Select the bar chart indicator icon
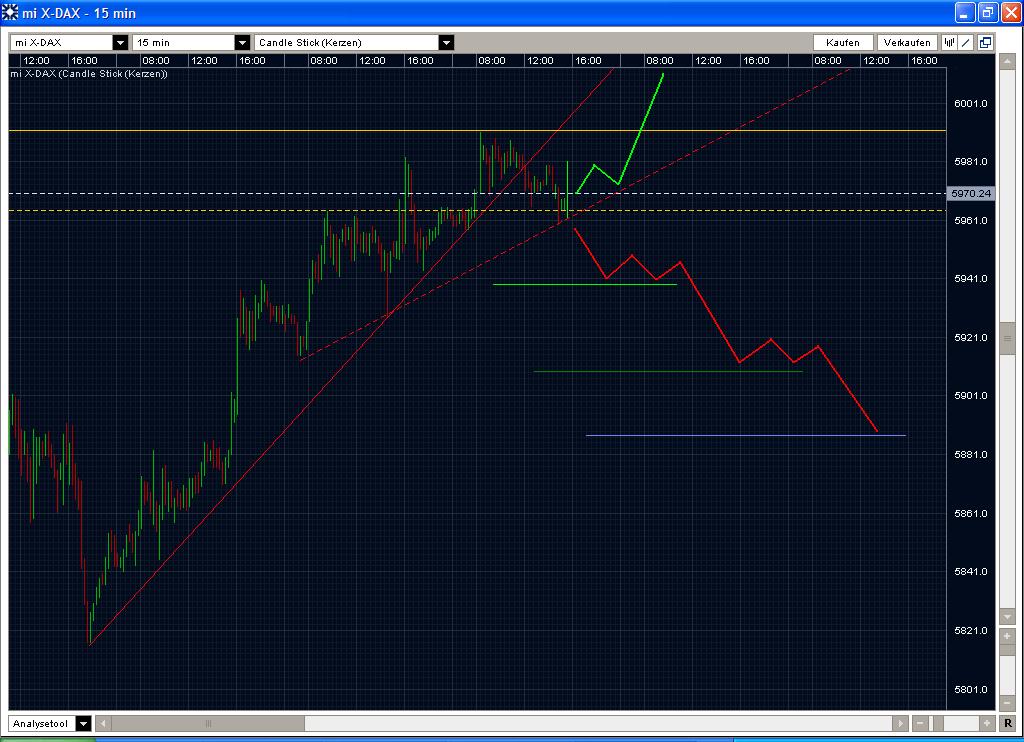Viewport: 1024px width, 742px height. click(x=949, y=42)
